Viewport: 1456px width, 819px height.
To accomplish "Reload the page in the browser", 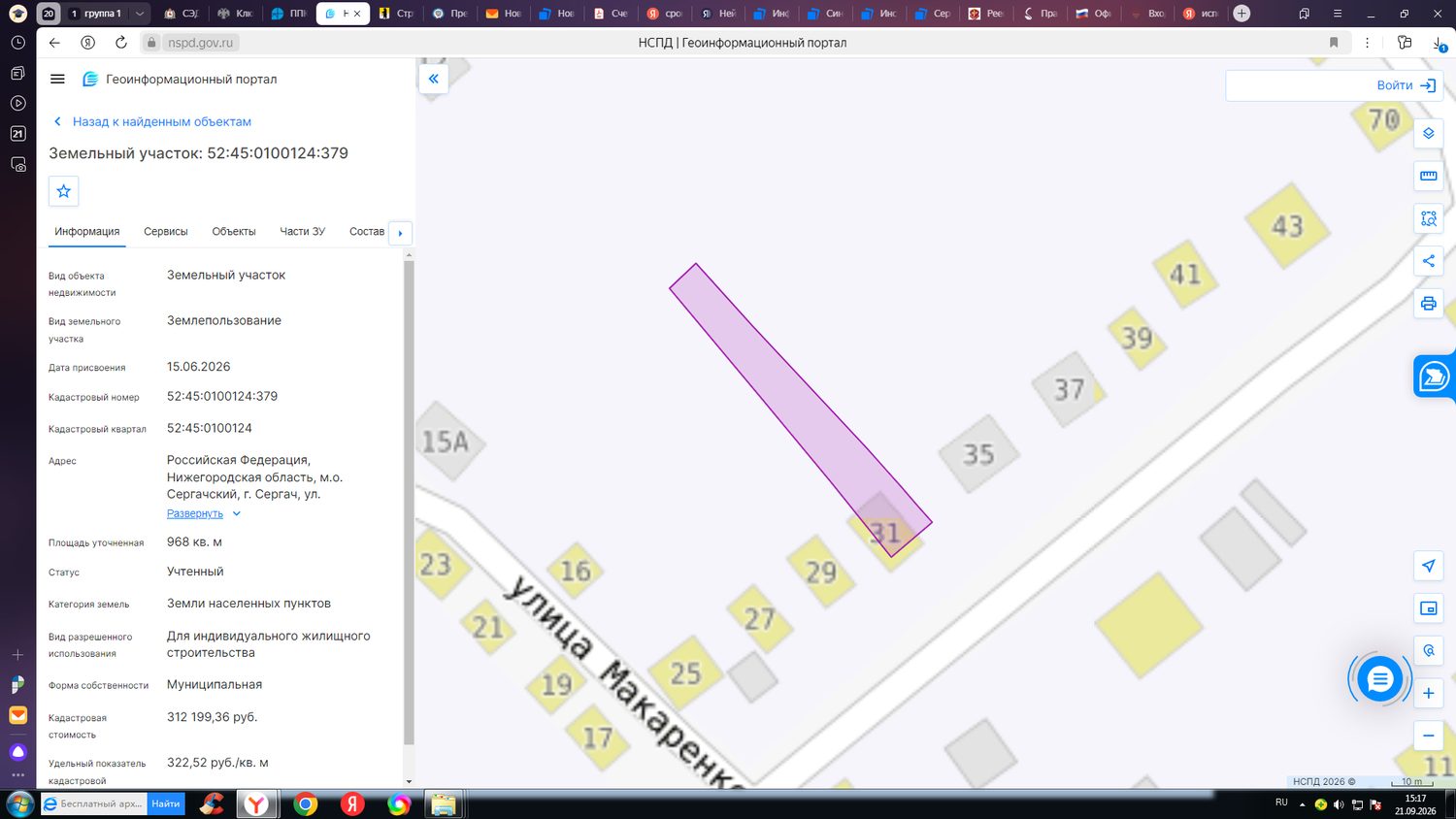I will (x=120, y=43).
